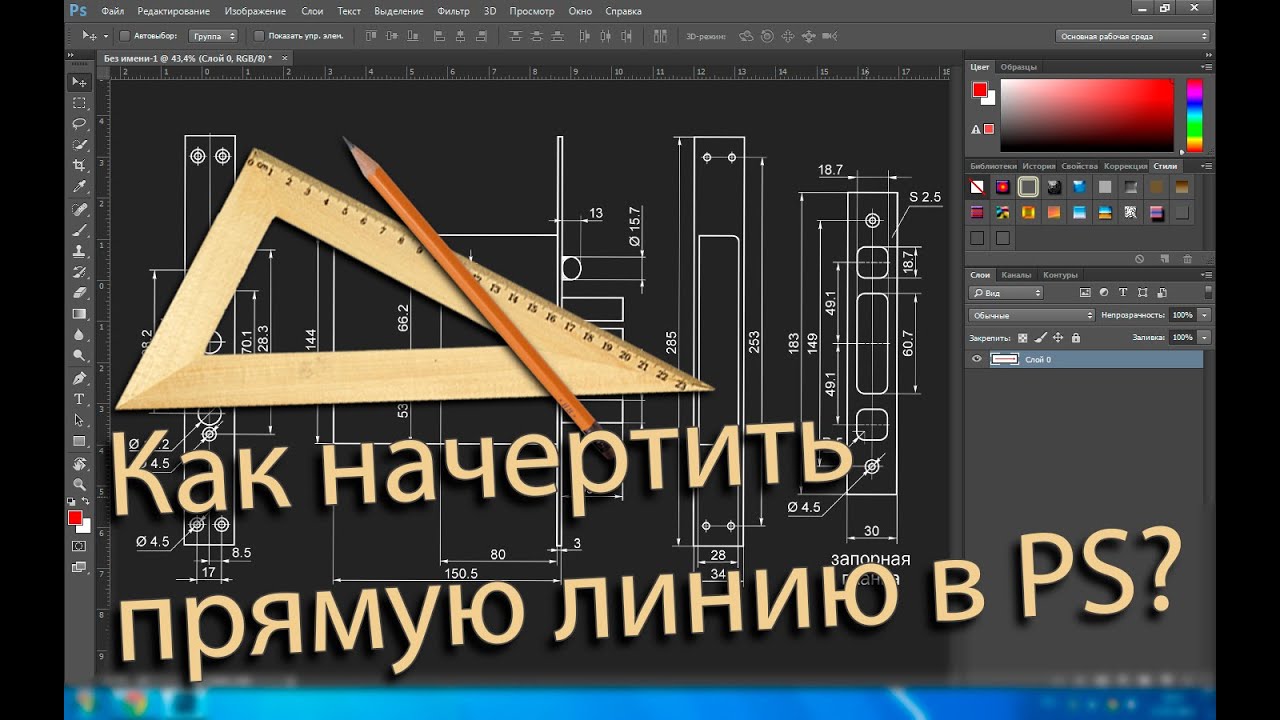The width and height of the screenshot is (1280, 720).
Task: Select the Crop tool
Action: click(79, 166)
